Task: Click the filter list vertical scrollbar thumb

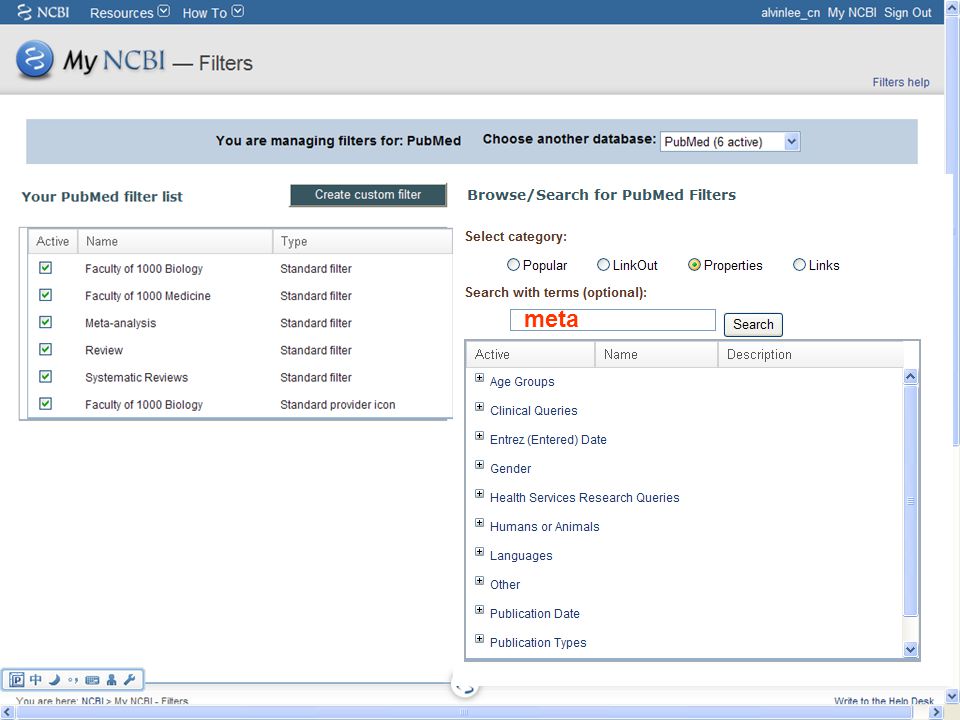Action: 910,500
